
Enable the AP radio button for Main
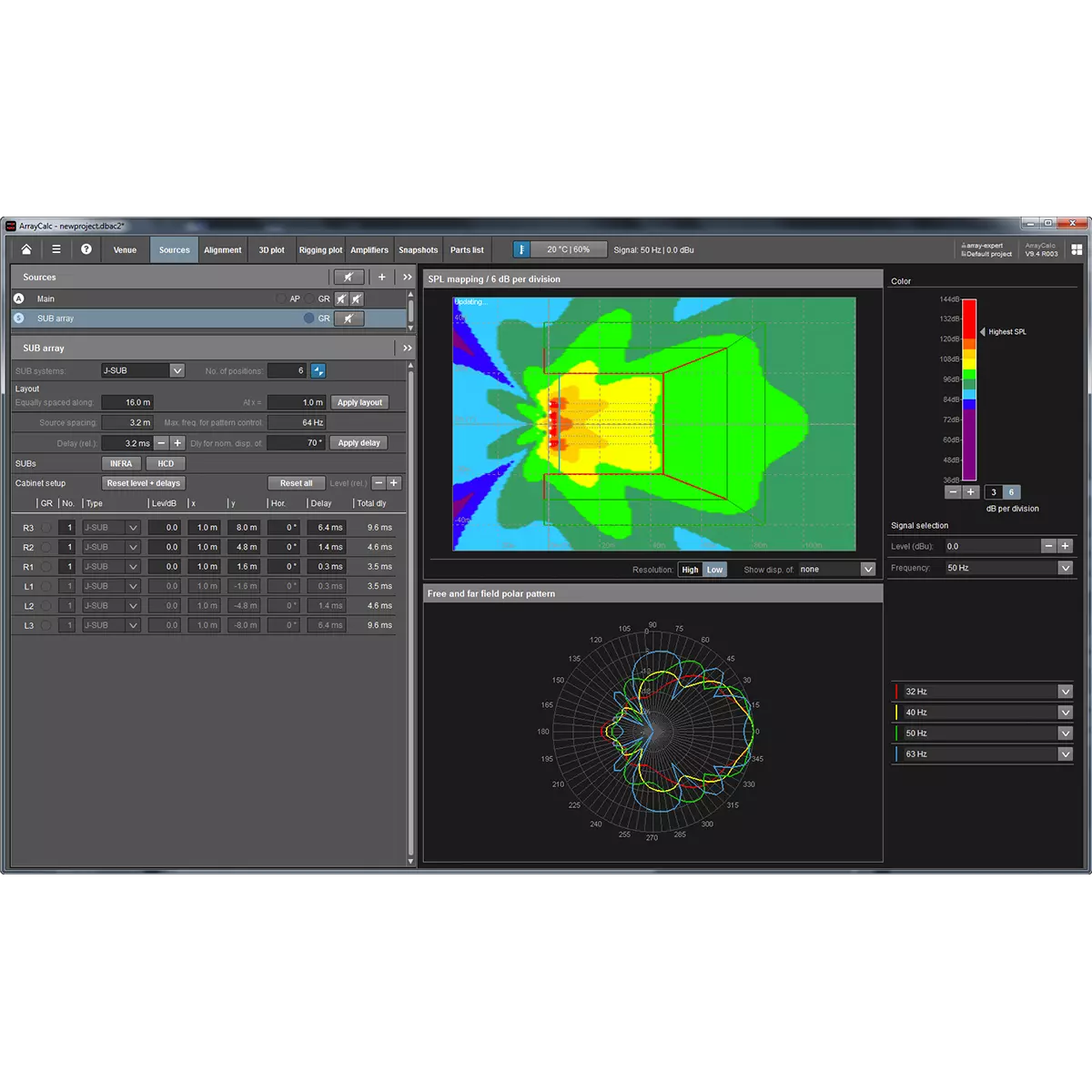(281, 298)
